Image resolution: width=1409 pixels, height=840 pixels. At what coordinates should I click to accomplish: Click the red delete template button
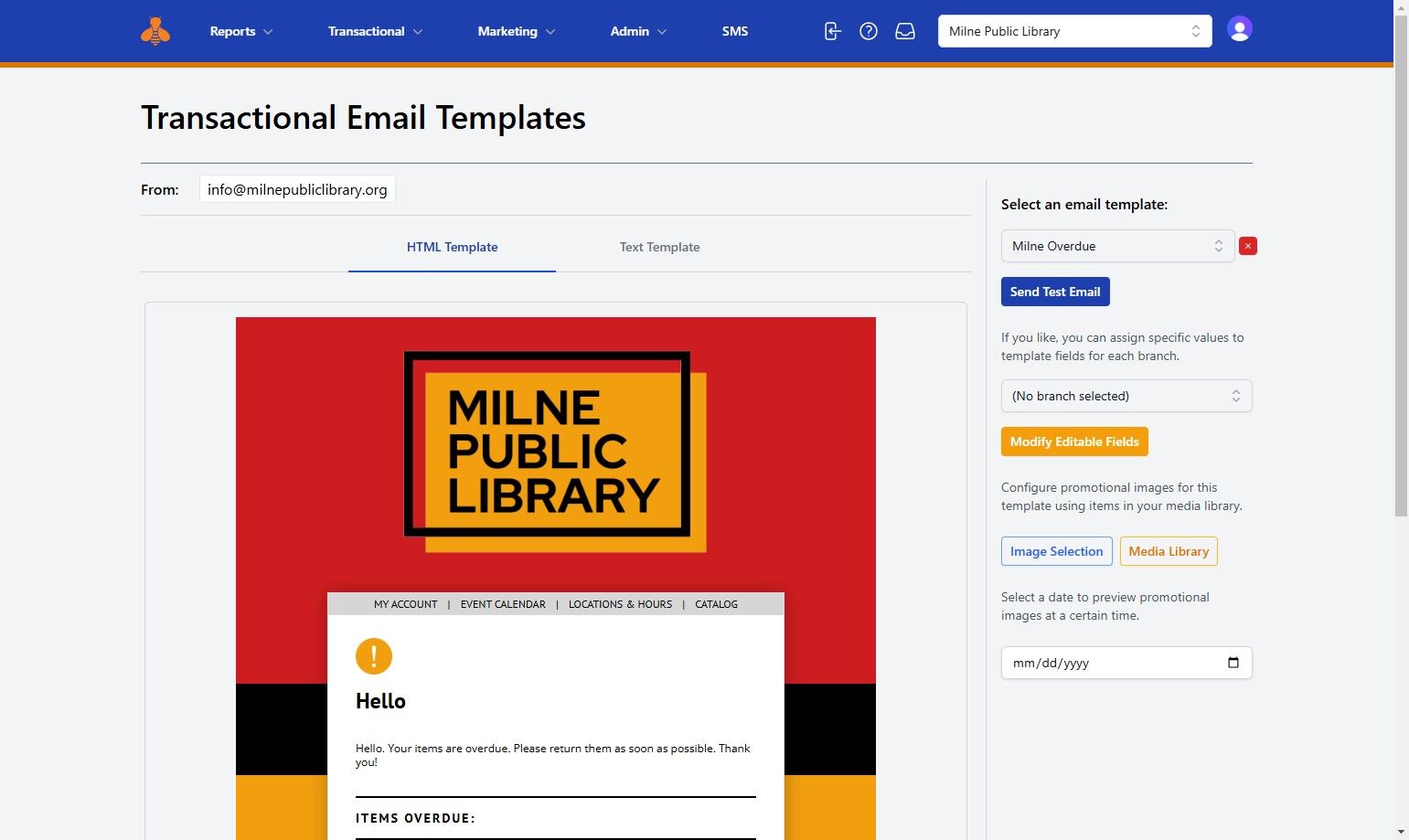[1248, 246]
